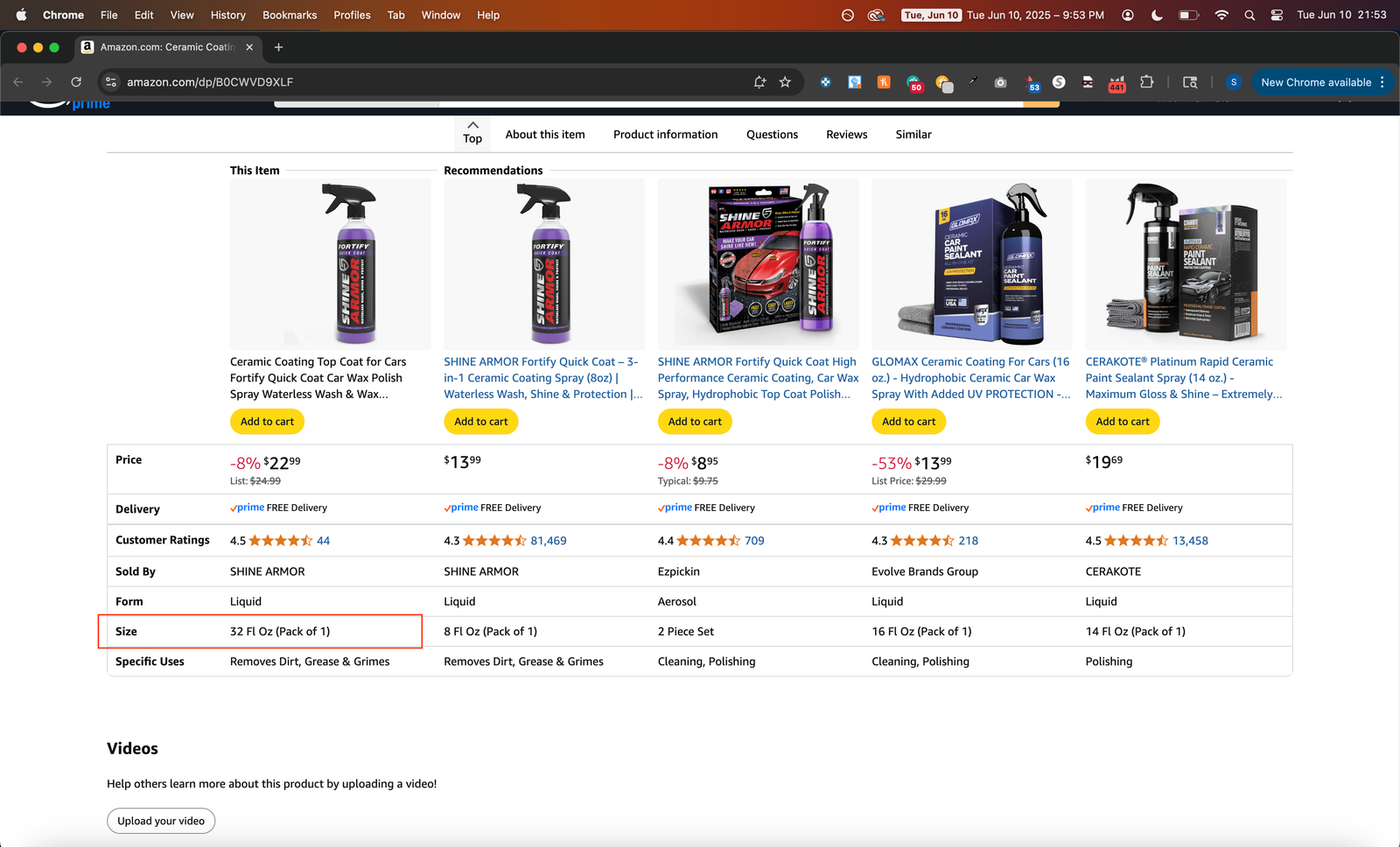Open SHINE ARMOR High Performance Ceramic Coating link
The height and width of the screenshot is (847, 1400).
(758, 378)
